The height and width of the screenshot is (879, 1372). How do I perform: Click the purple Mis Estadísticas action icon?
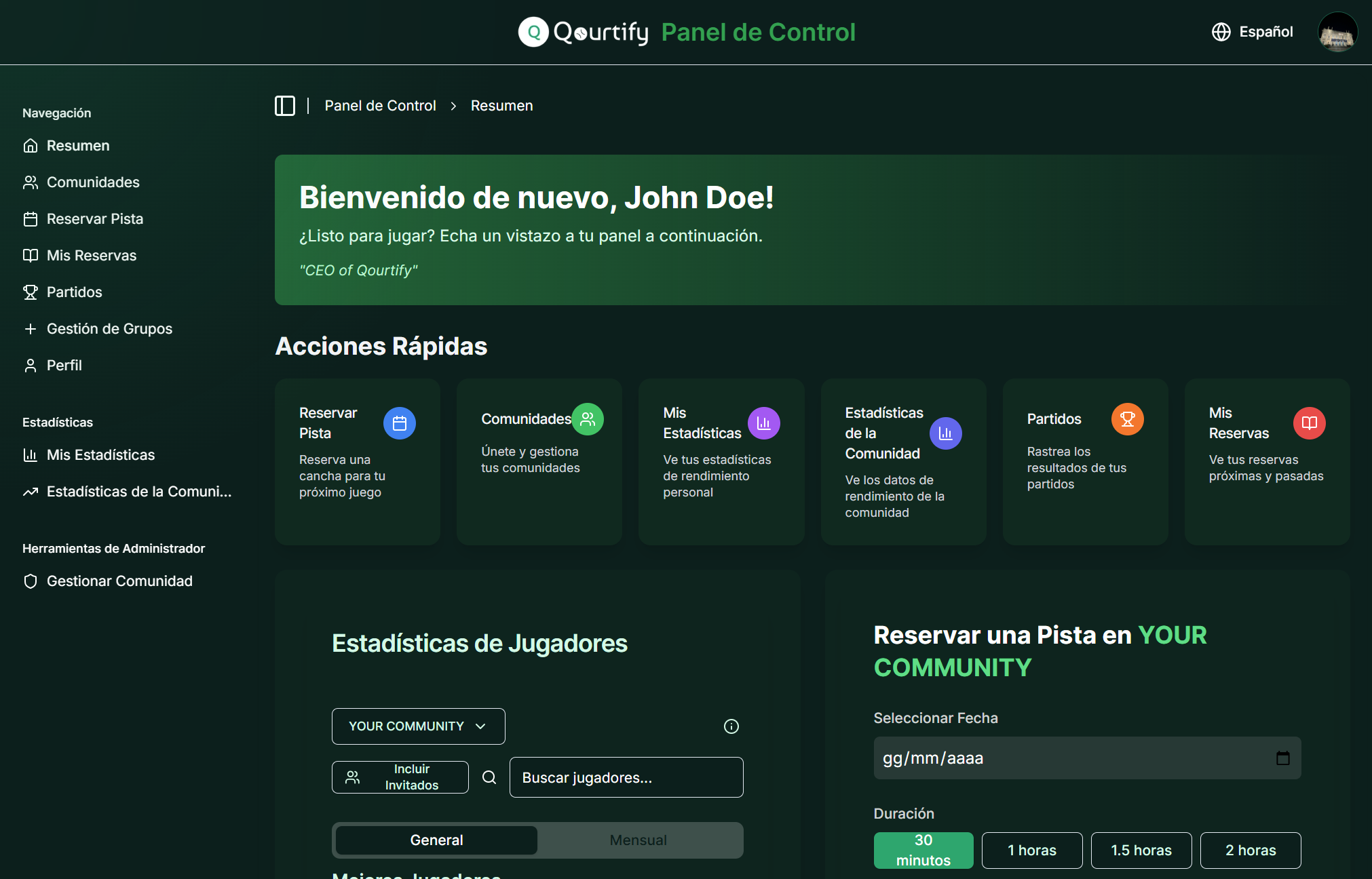pyautogui.click(x=765, y=423)
